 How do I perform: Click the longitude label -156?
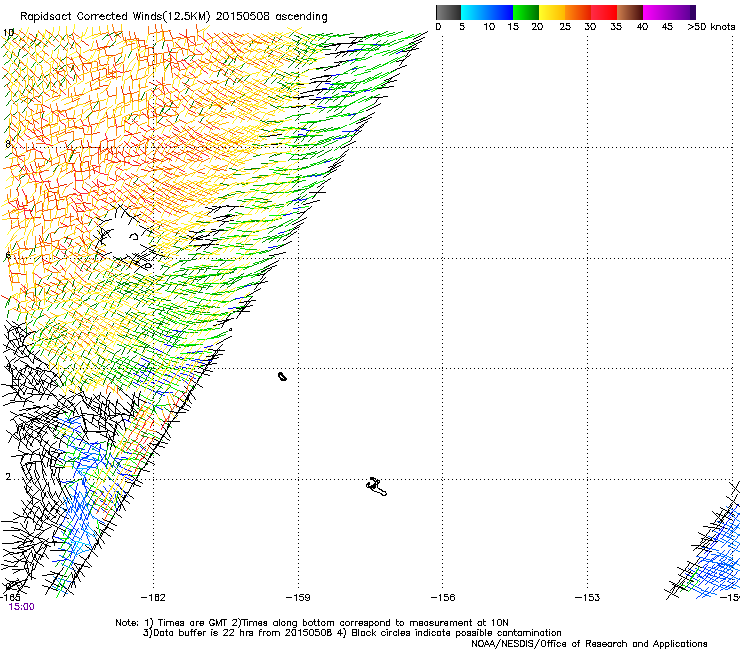coord(443,598)
